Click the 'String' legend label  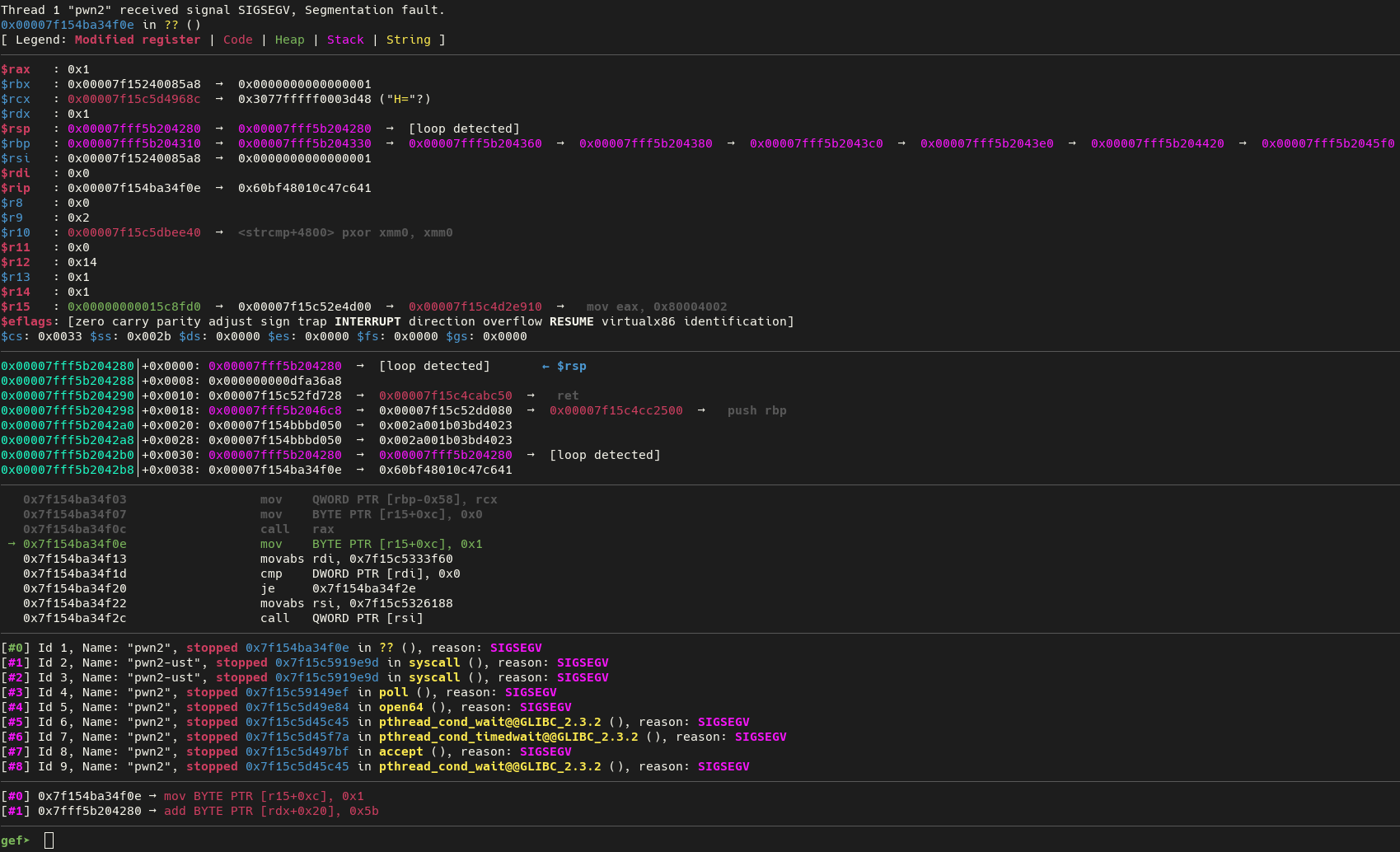[408, 40]
